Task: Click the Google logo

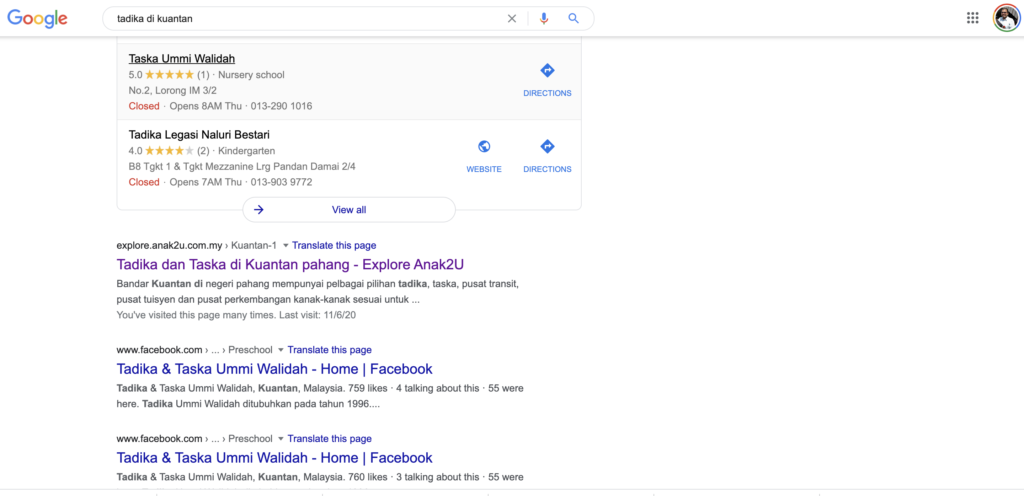Action: pos(37,18)
